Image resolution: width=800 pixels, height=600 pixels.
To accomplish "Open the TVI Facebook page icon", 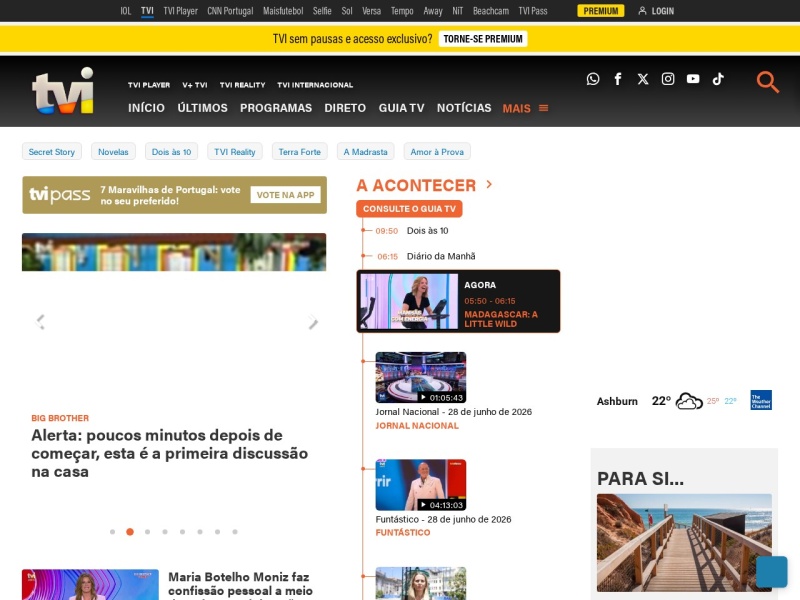I will pyautogui.click(x=618, y=79).
